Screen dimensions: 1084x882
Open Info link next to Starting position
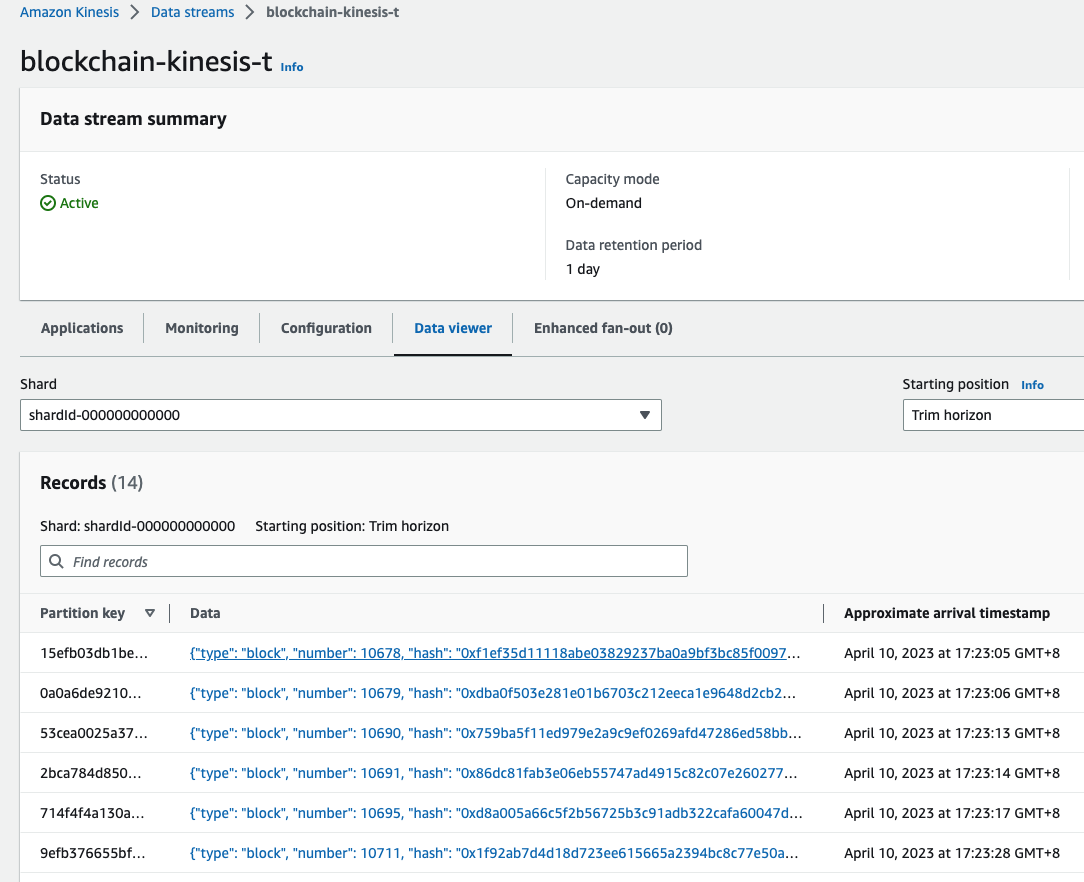point(1032,385)
